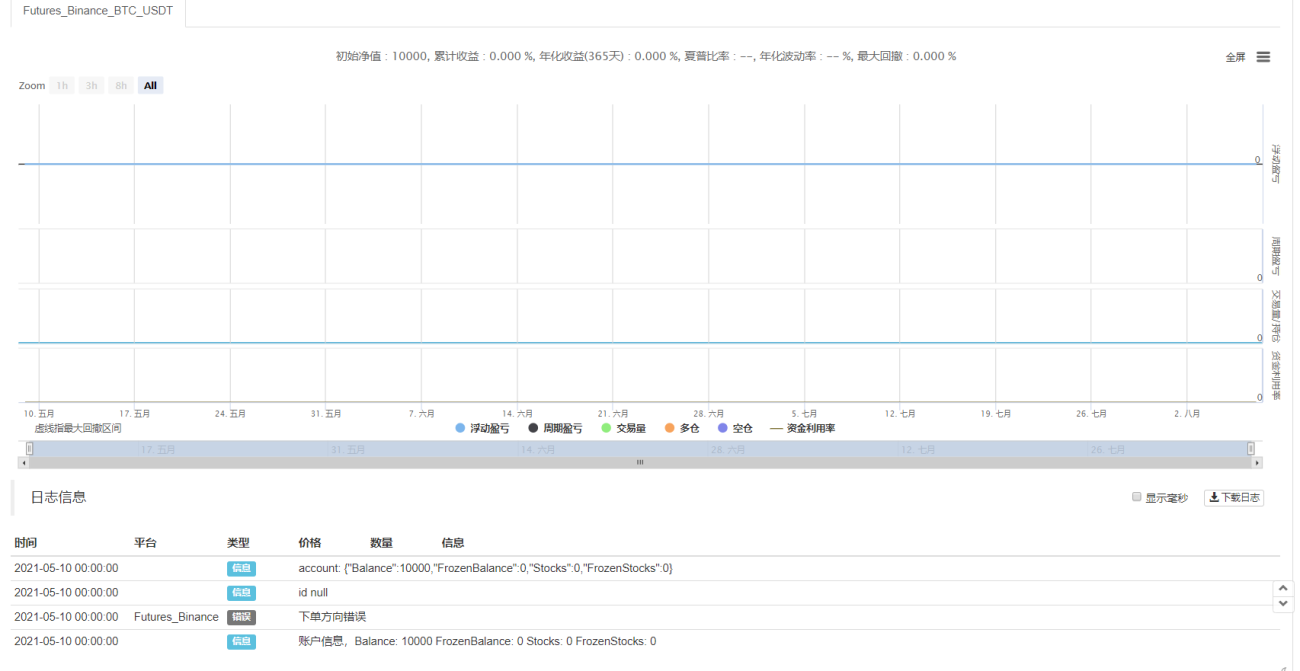Click the 数量 column header

(x=381, y=543)
